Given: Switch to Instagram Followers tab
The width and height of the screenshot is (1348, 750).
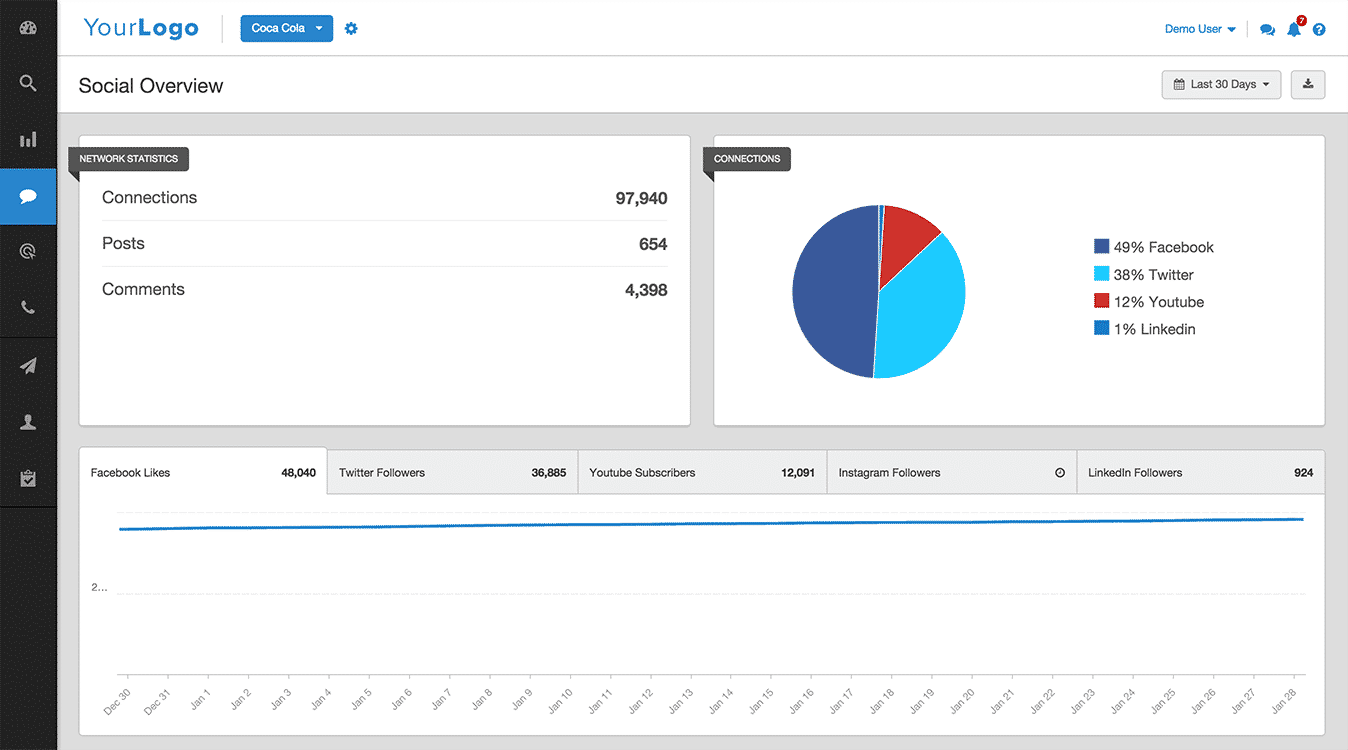Looking at the screenshot, I should pyautogui.click(x=951, y=472).
